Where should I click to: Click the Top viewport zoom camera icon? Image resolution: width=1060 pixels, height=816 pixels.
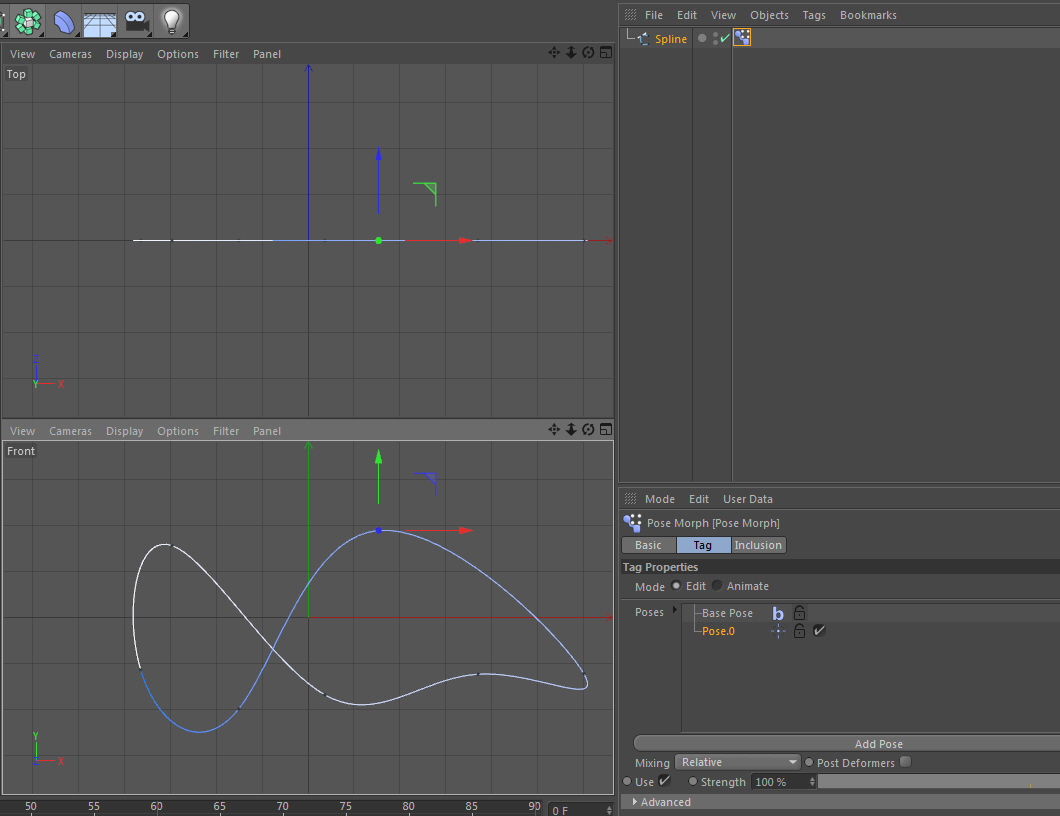tap(571, 53)
